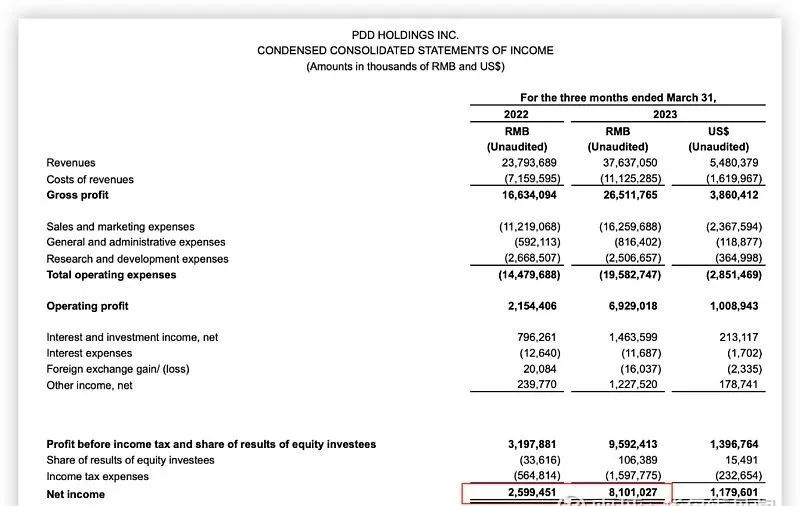Click General and administrative expenses label
Screen dimensions: 800x506
tap(136, 242)
